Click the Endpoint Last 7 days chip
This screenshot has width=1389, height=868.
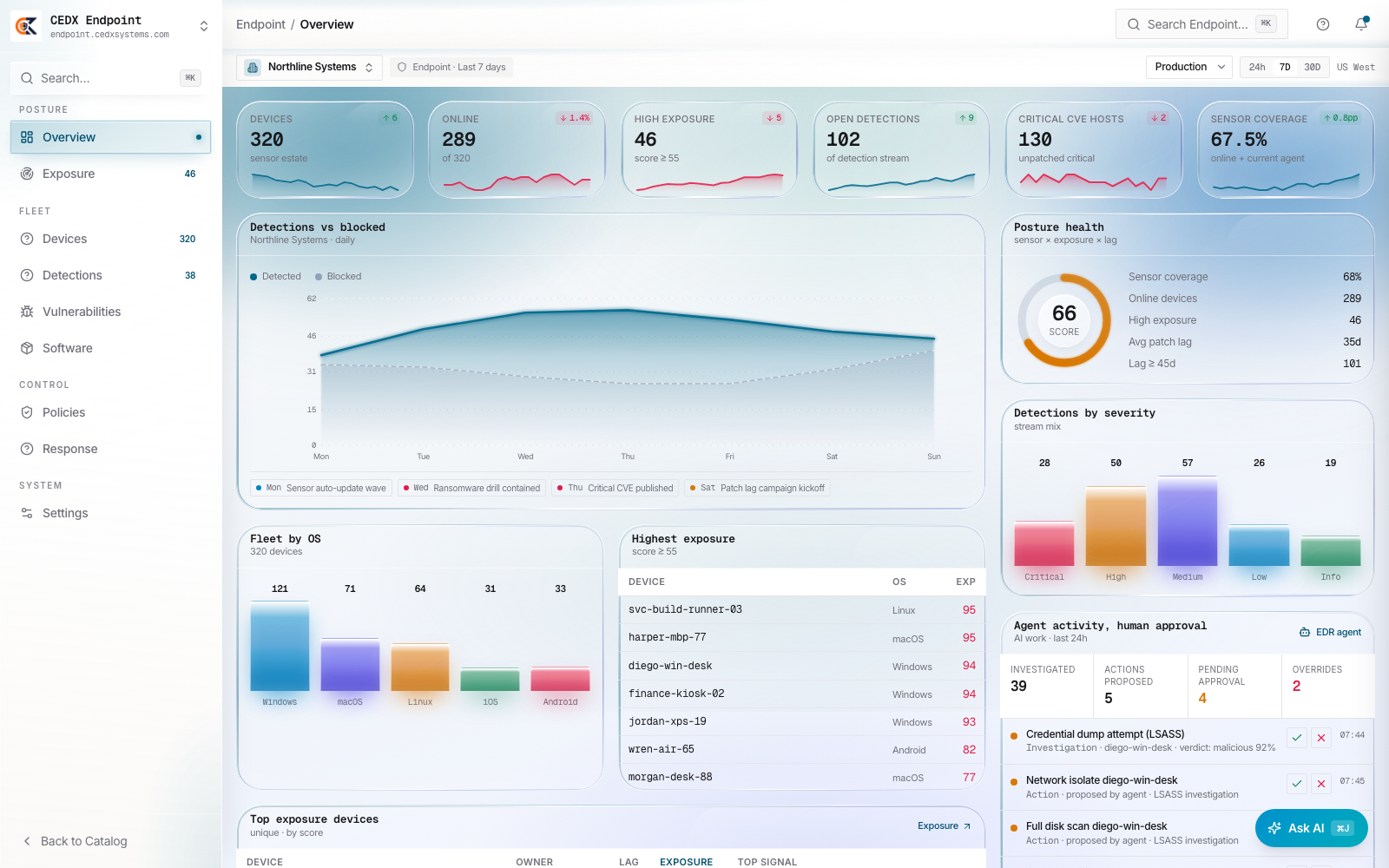(x=451, y=67)
